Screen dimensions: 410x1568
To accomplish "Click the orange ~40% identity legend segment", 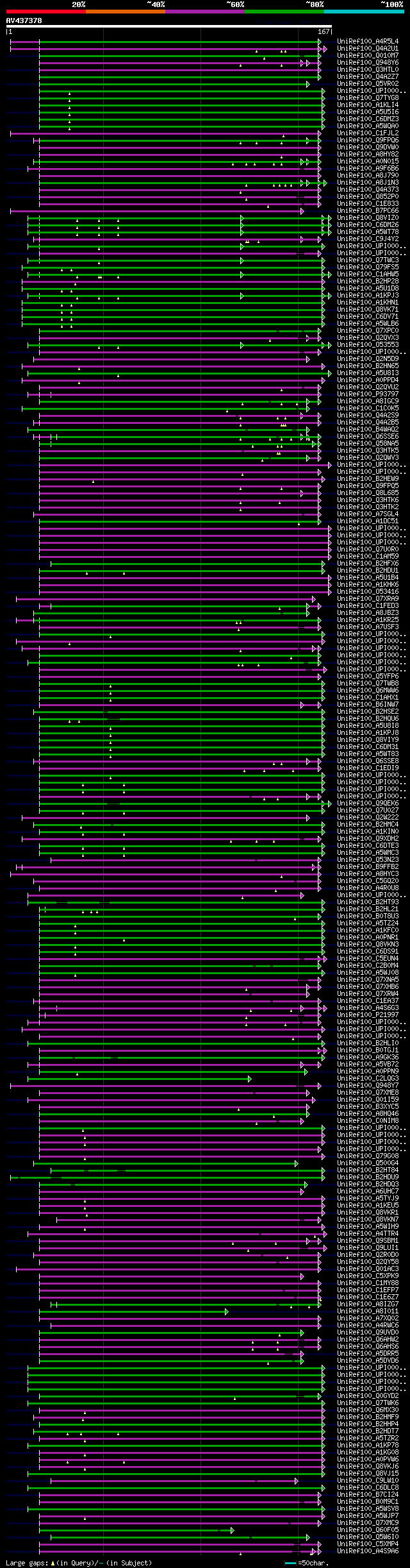I will coord(126,12).
